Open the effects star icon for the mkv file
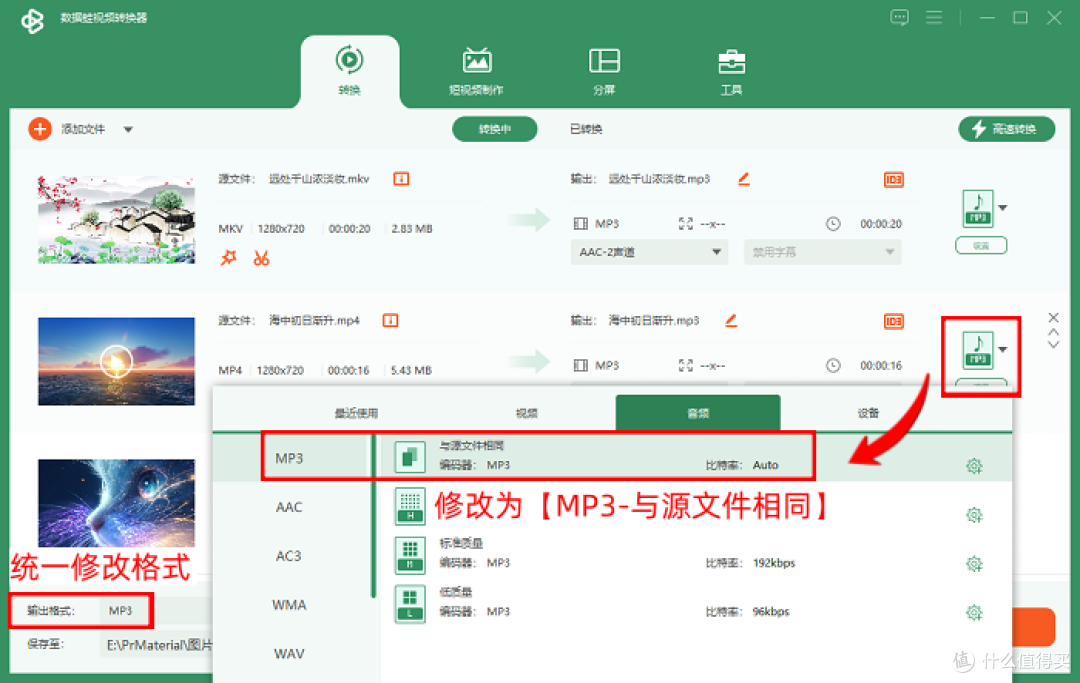 tap(229, 258)
